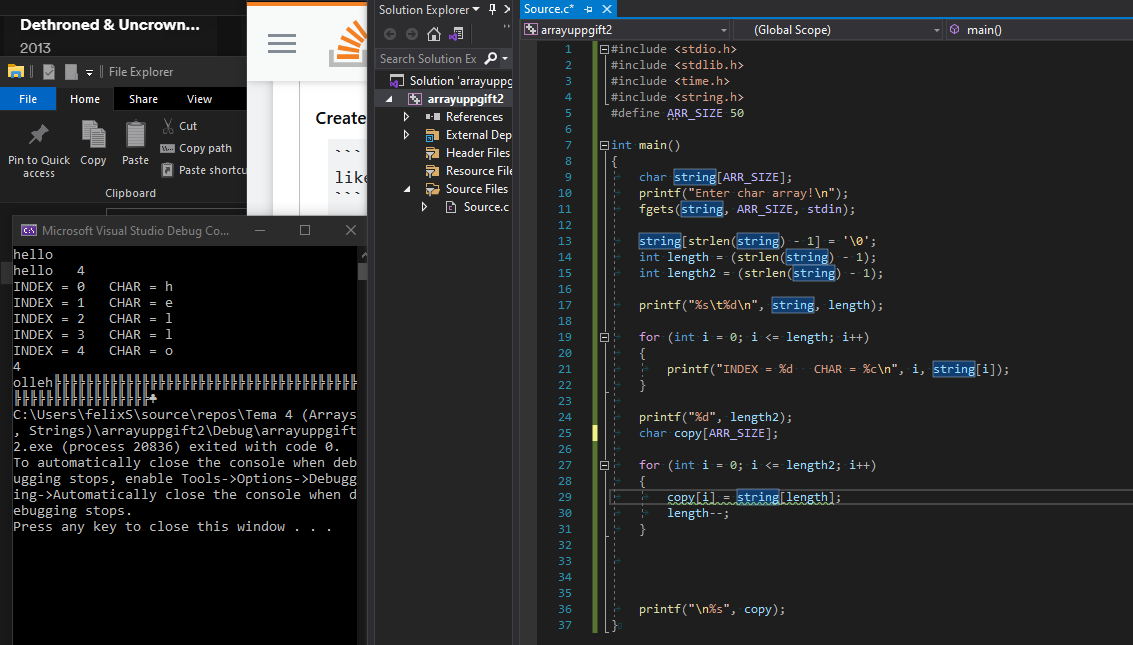Image resolution: width=1133 pixels, height=645 pixels.
Task: Open the arrayuppgift2 project scope dropdown
Action: point(626,30)
